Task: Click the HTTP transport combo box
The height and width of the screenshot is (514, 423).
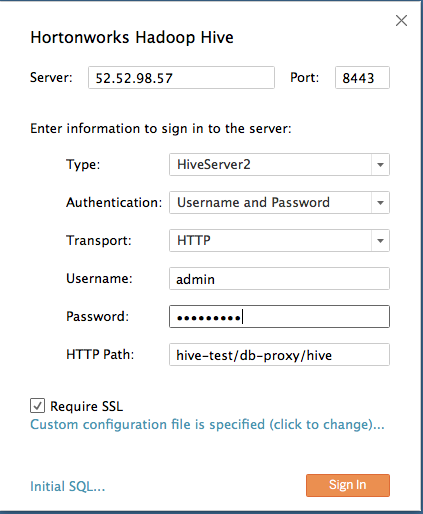Action: click(x=279, y=241)
